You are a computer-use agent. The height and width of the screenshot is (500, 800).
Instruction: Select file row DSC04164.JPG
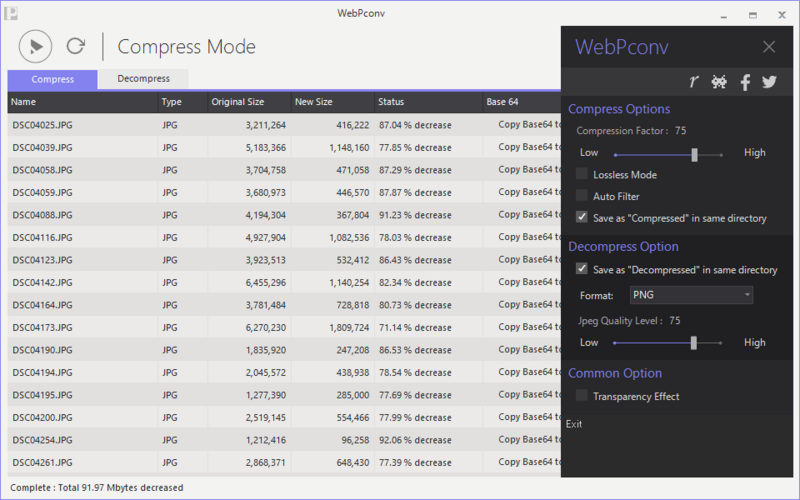point(284,305)
